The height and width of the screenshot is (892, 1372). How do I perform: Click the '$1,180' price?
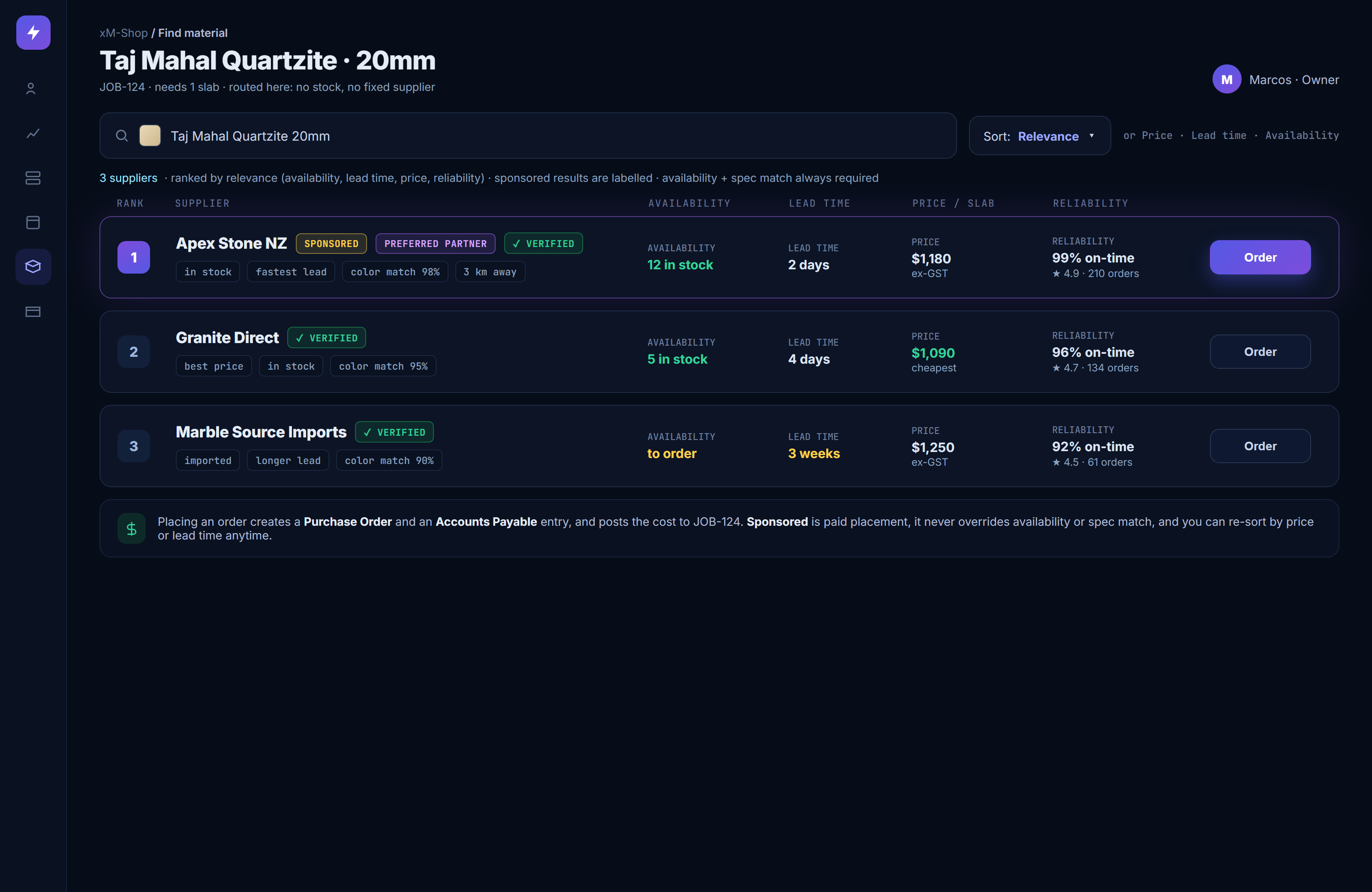pos(931,258)
